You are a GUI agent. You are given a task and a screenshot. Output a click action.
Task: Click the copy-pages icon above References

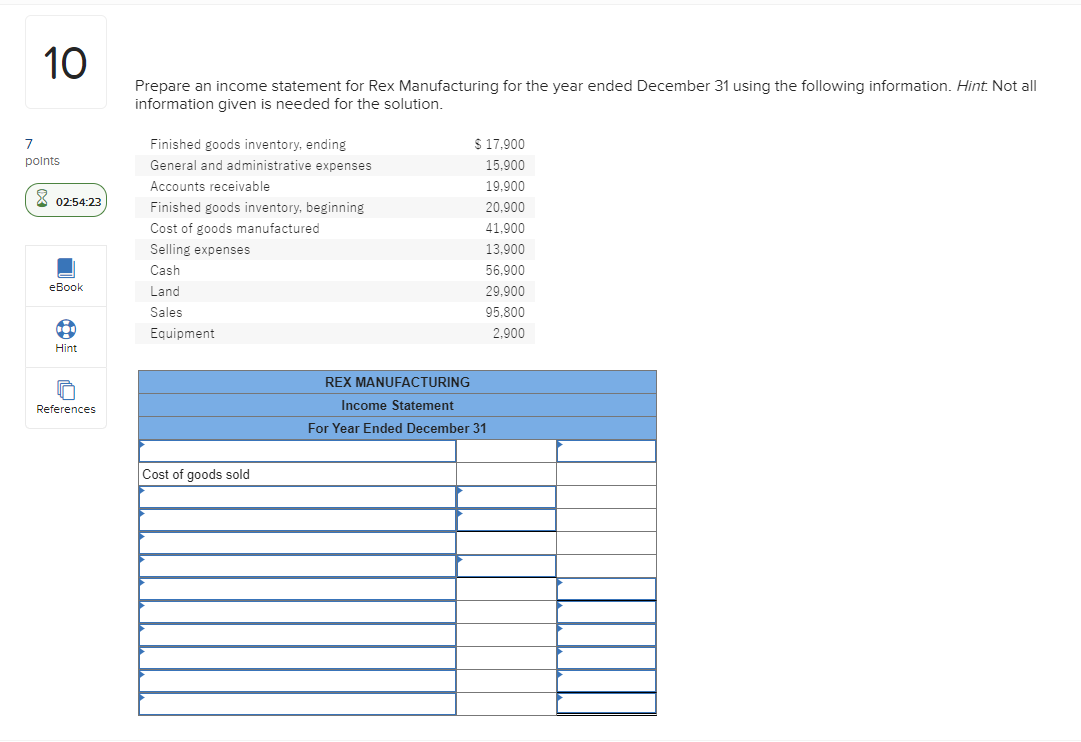click(x=65, y=390)
